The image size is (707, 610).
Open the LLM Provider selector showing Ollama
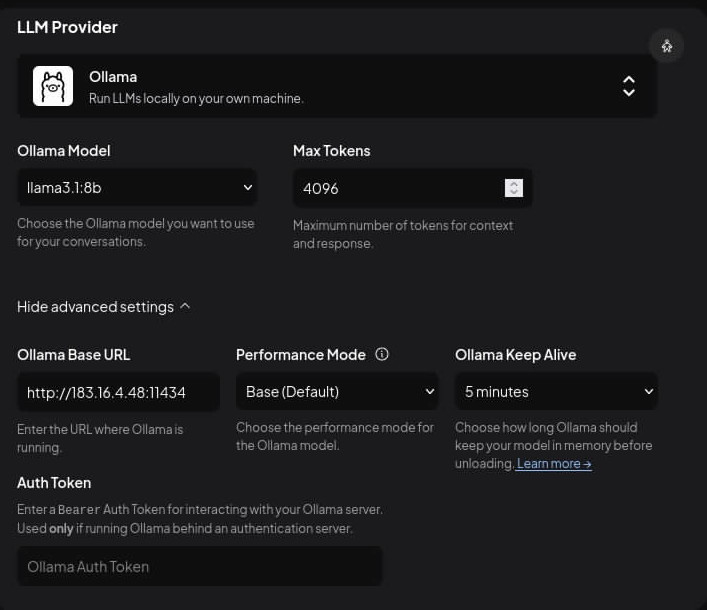[x=336, y=86]
